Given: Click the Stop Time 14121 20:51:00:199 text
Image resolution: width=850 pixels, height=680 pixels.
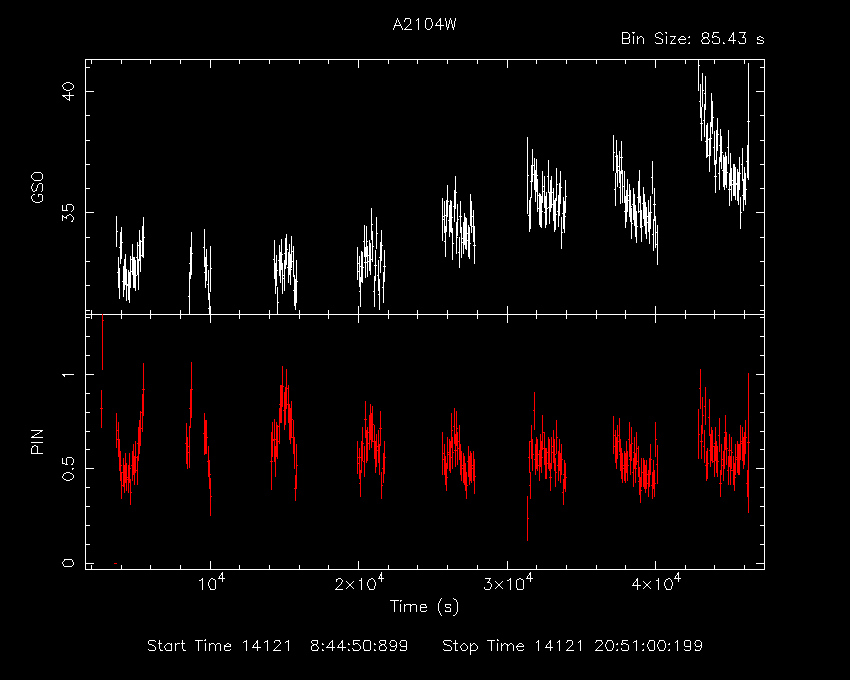Looking at the screenshot, I should tap(572, 646).
